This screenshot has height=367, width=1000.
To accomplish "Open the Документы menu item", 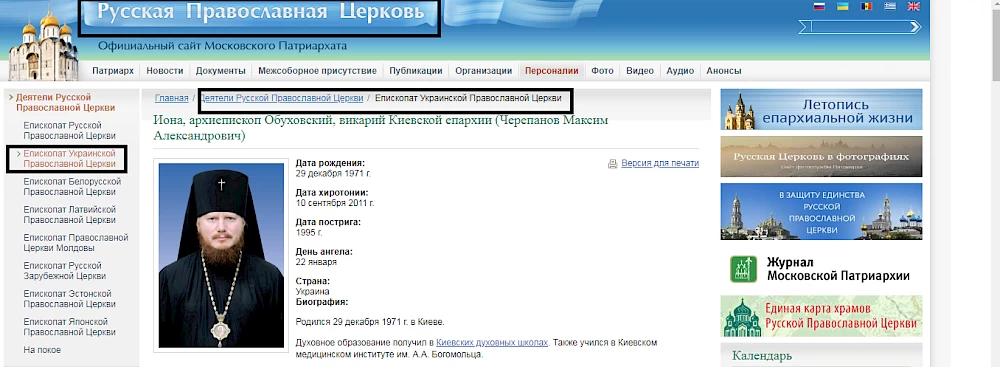I will coord(221,71).
